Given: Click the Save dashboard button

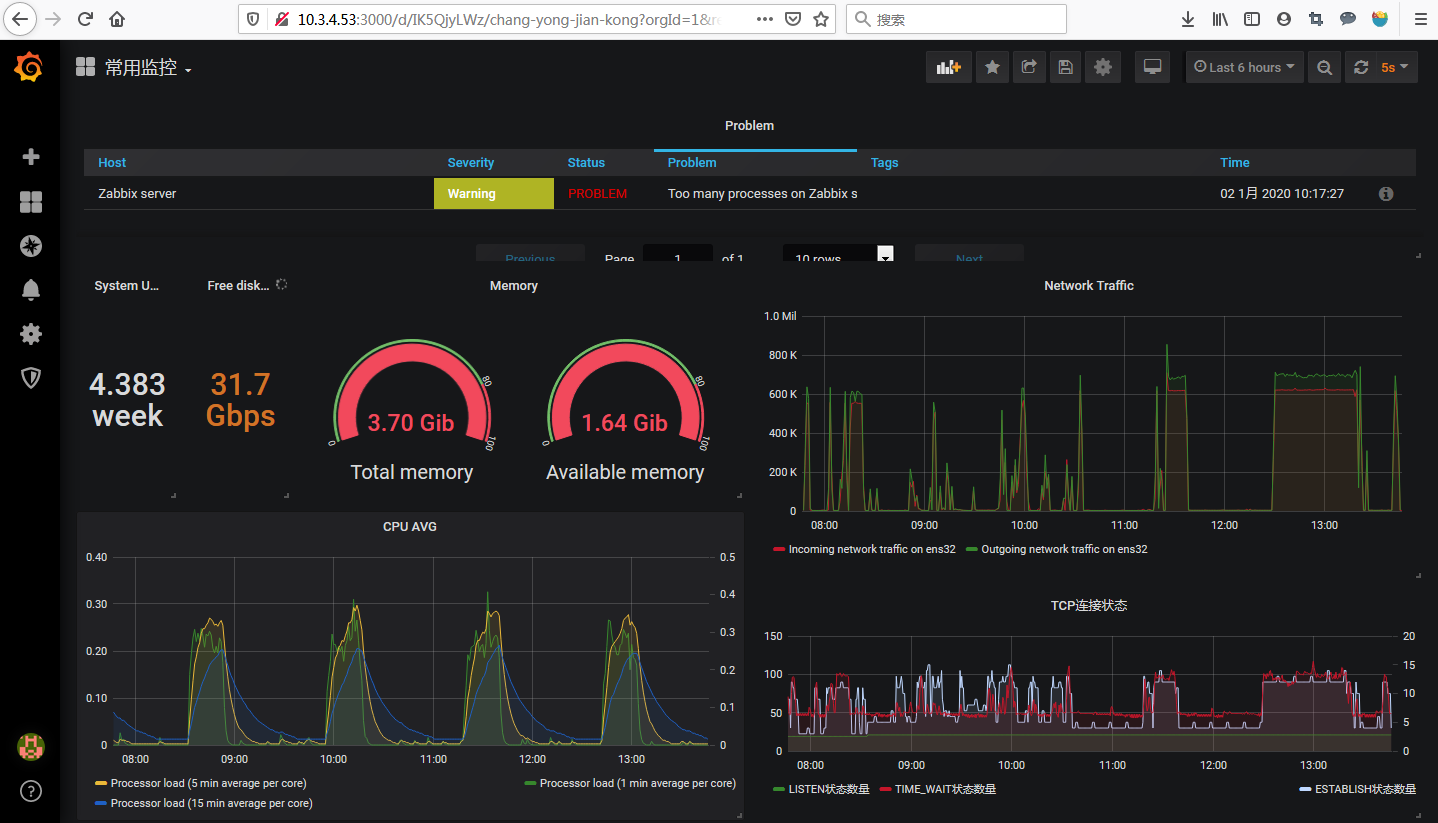Looking at the screenshot, I should tap(1065, 67).
